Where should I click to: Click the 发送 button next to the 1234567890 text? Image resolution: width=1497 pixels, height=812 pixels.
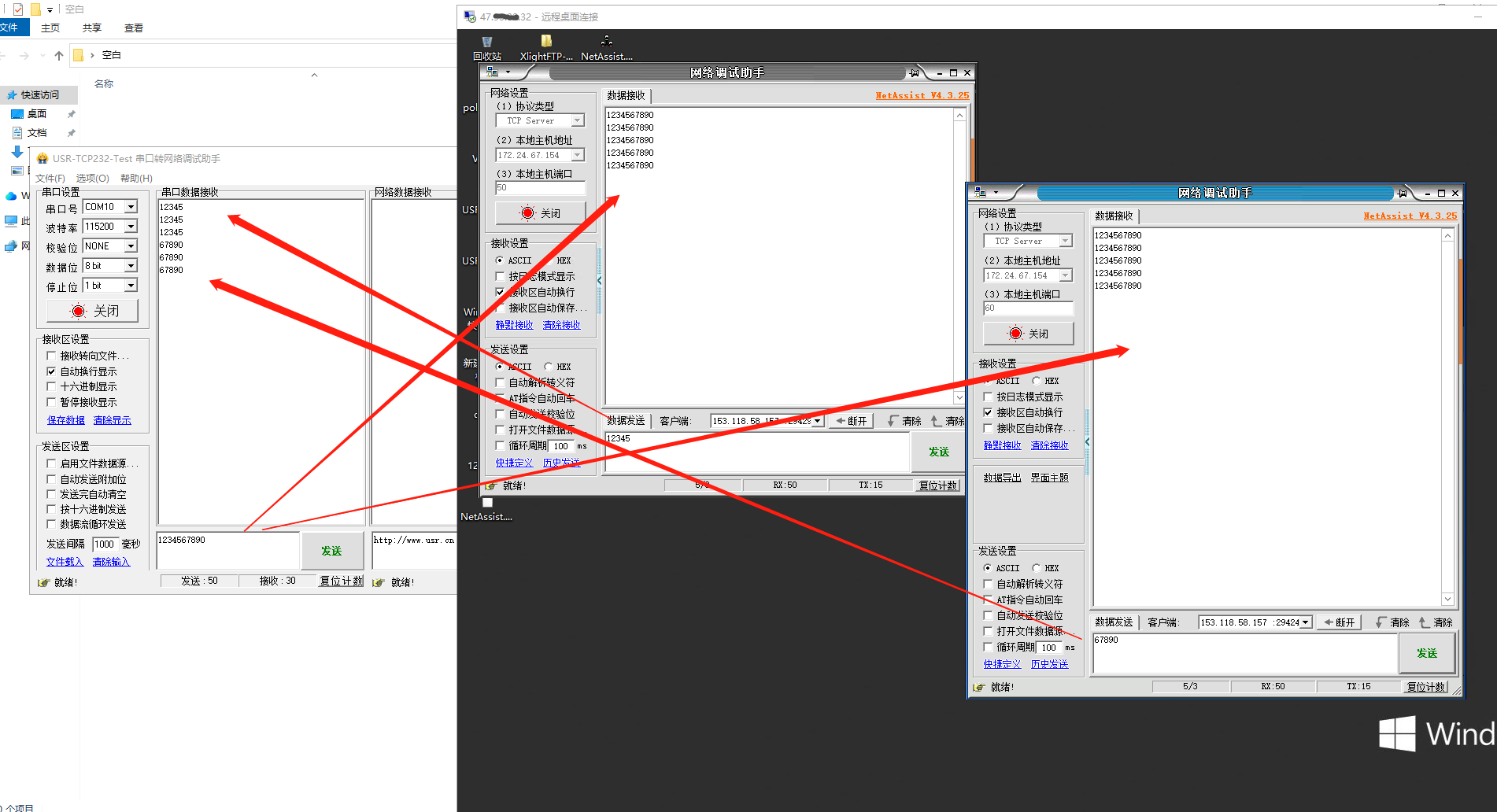pos(331,551)
